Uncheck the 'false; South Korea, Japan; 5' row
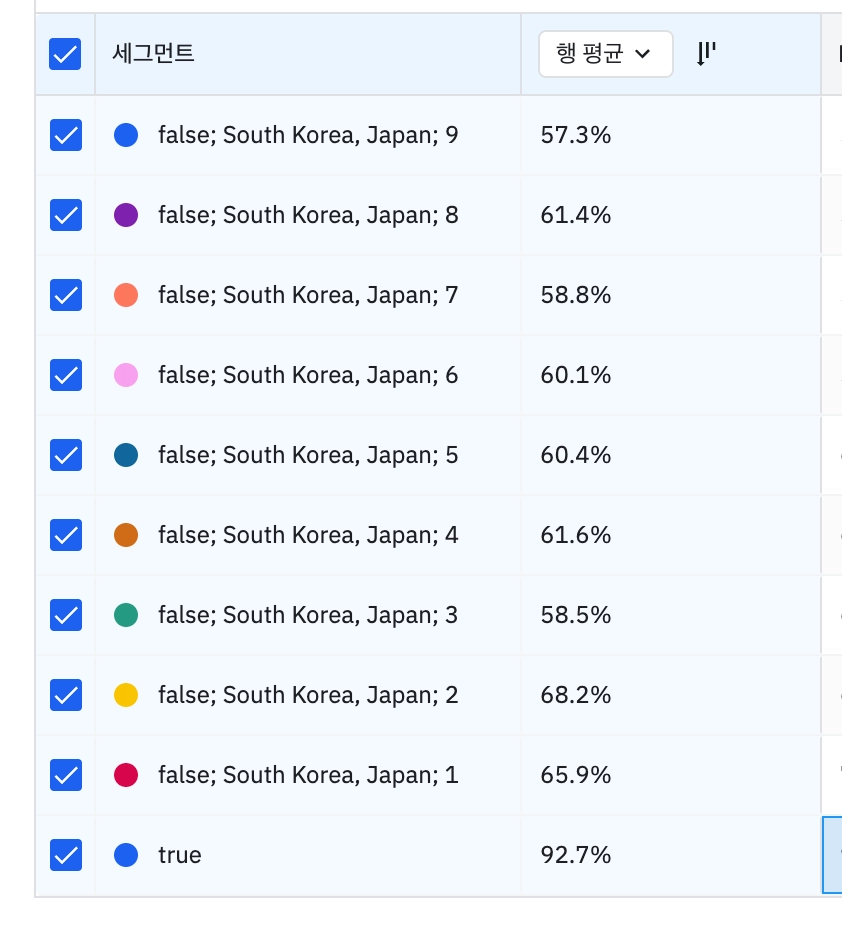The image size is (842, 928). (66, 455)
